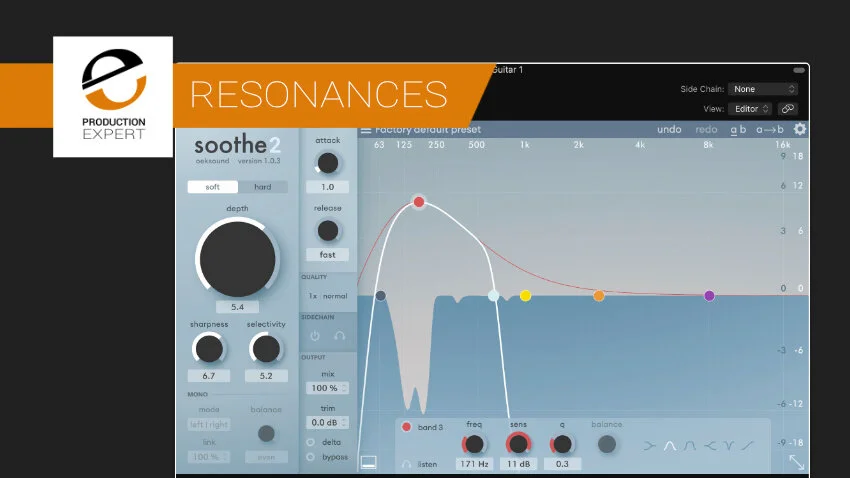Click the mono balance knob
The image size is (850, 478).
tap(266, 433)
